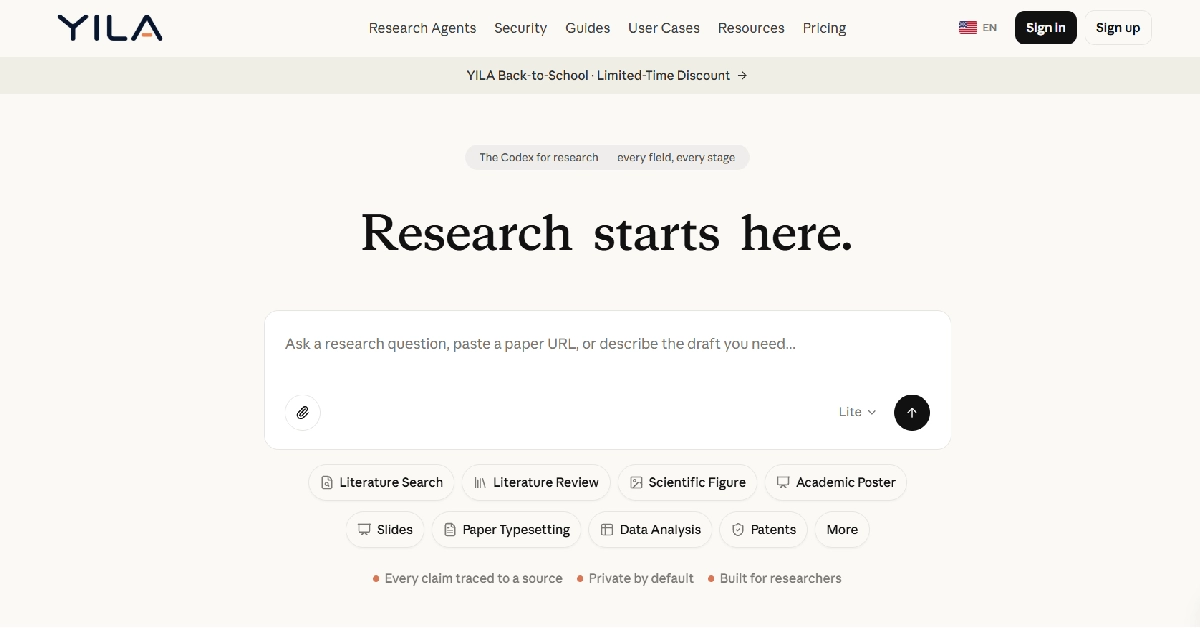The image size is (1200, 628).
Task: Click the Sign up button
Action: pos(1117,28)
